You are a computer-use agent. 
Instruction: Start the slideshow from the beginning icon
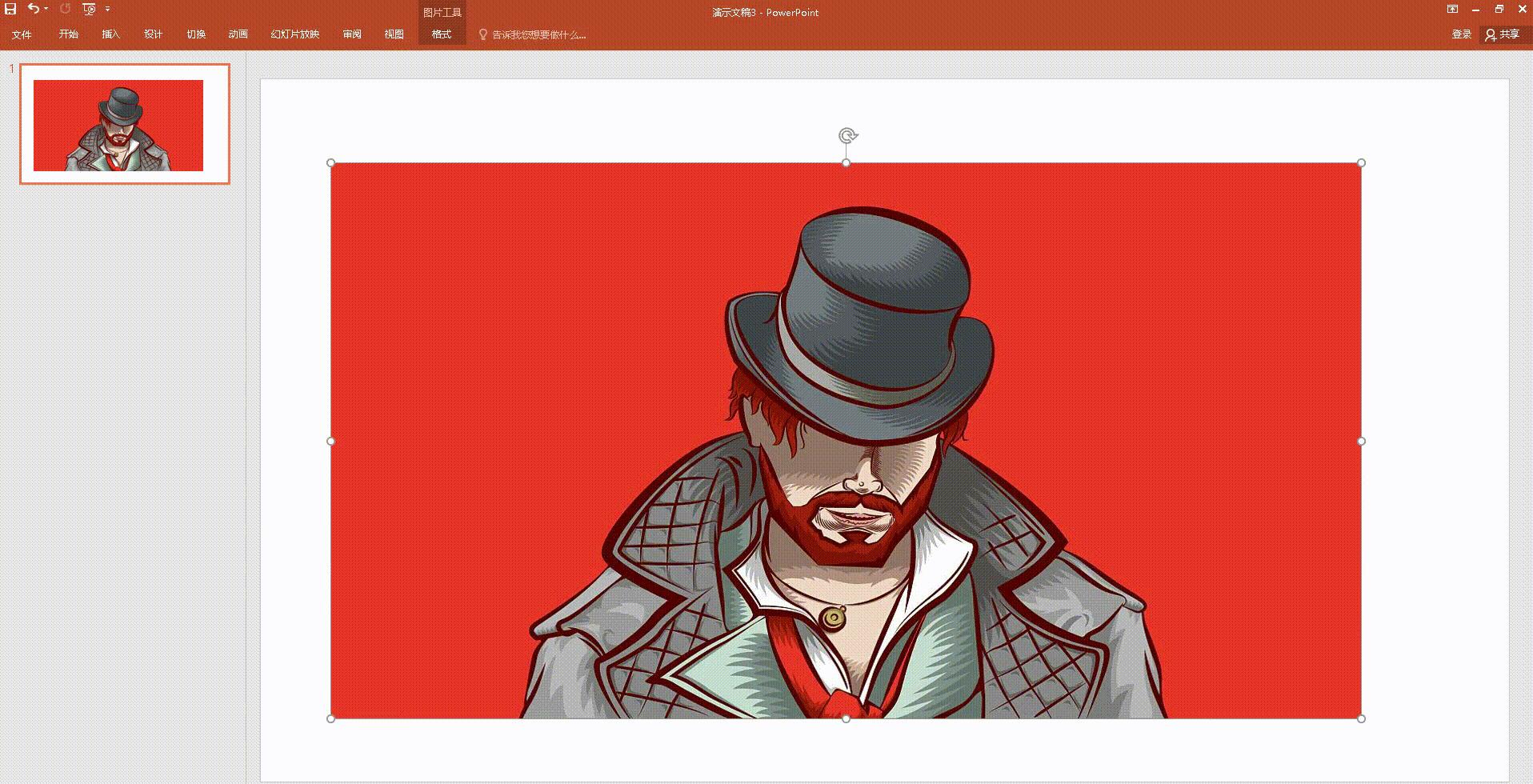(89, 9)
